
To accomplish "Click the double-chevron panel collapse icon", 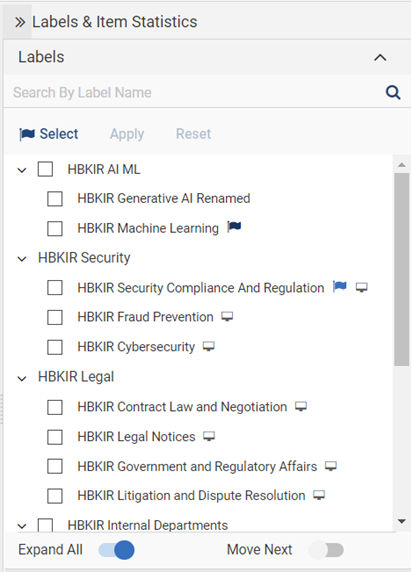I will (x=20, y=22).
